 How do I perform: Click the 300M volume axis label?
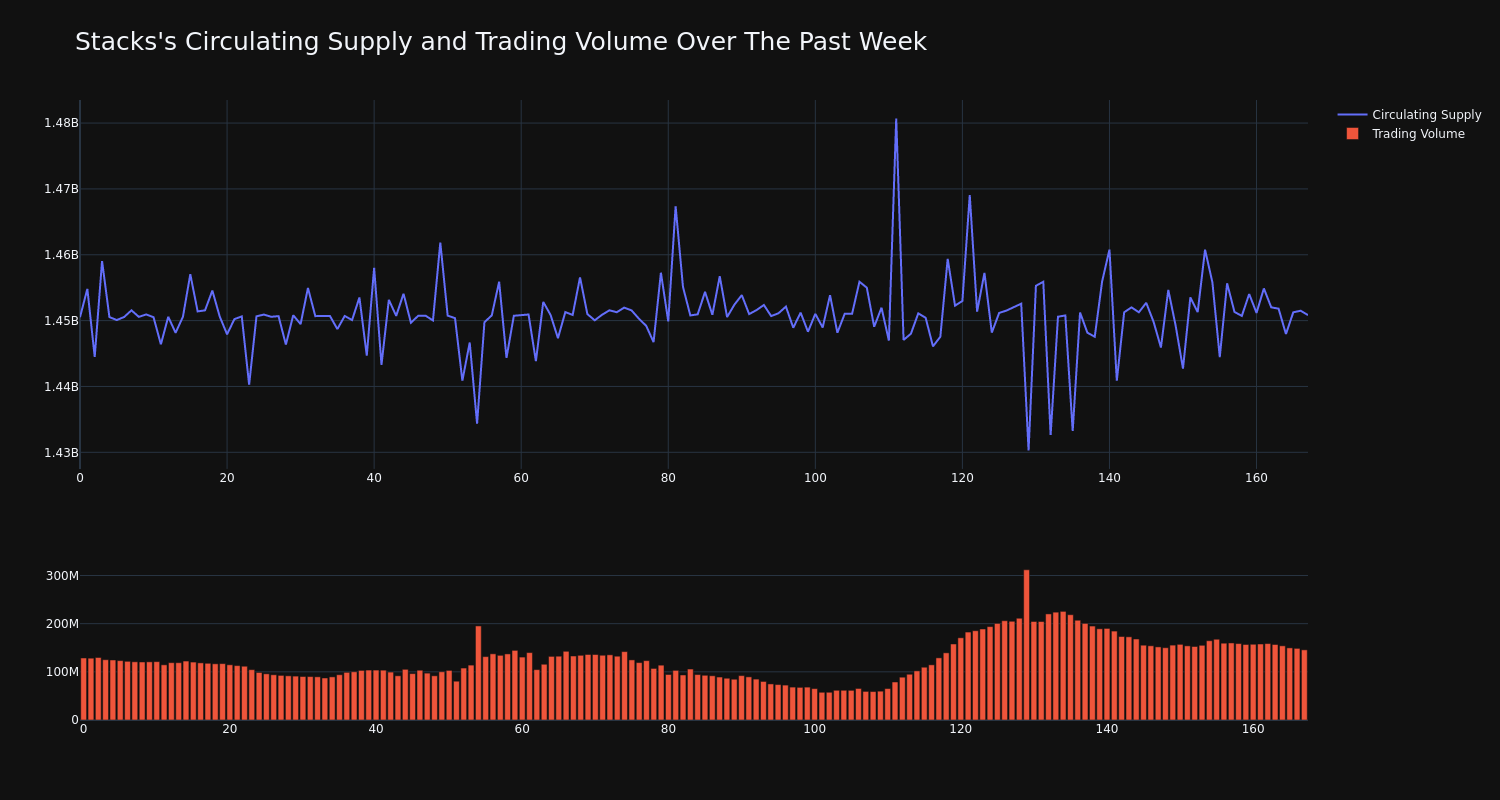[62, 576]
